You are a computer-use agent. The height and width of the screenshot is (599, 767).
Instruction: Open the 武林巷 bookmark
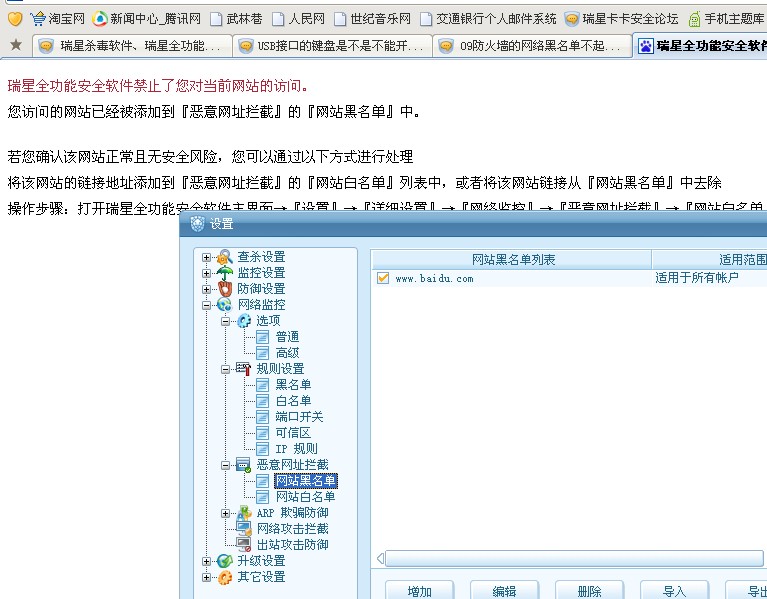click(236, 19)
